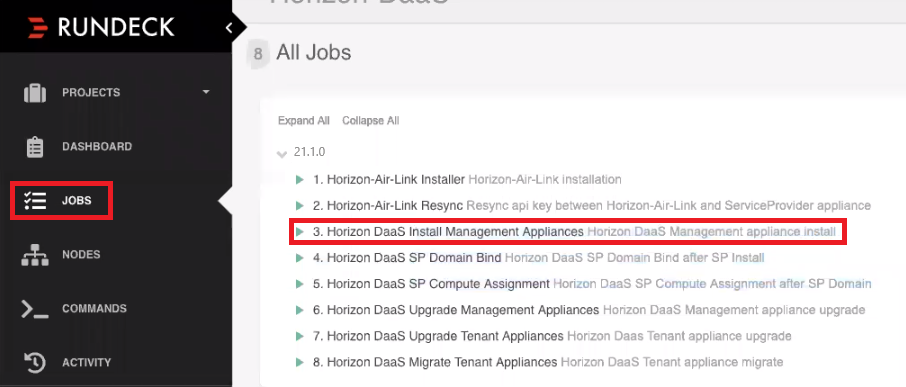This screenshot has width=906, height=387.
Task: Click the job count badge showing 8
Action: [258, 54]
